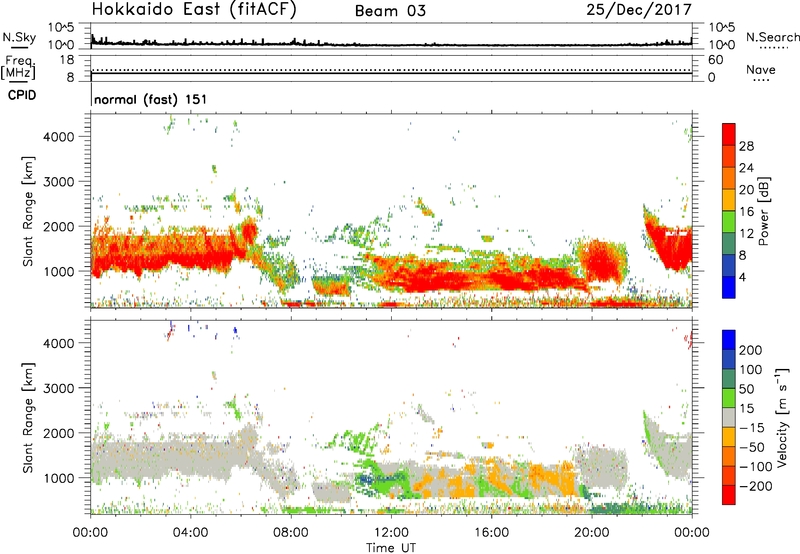Click the '18' tick on the frequency axis
Viewport: 800px width, 554px height.
67,60
